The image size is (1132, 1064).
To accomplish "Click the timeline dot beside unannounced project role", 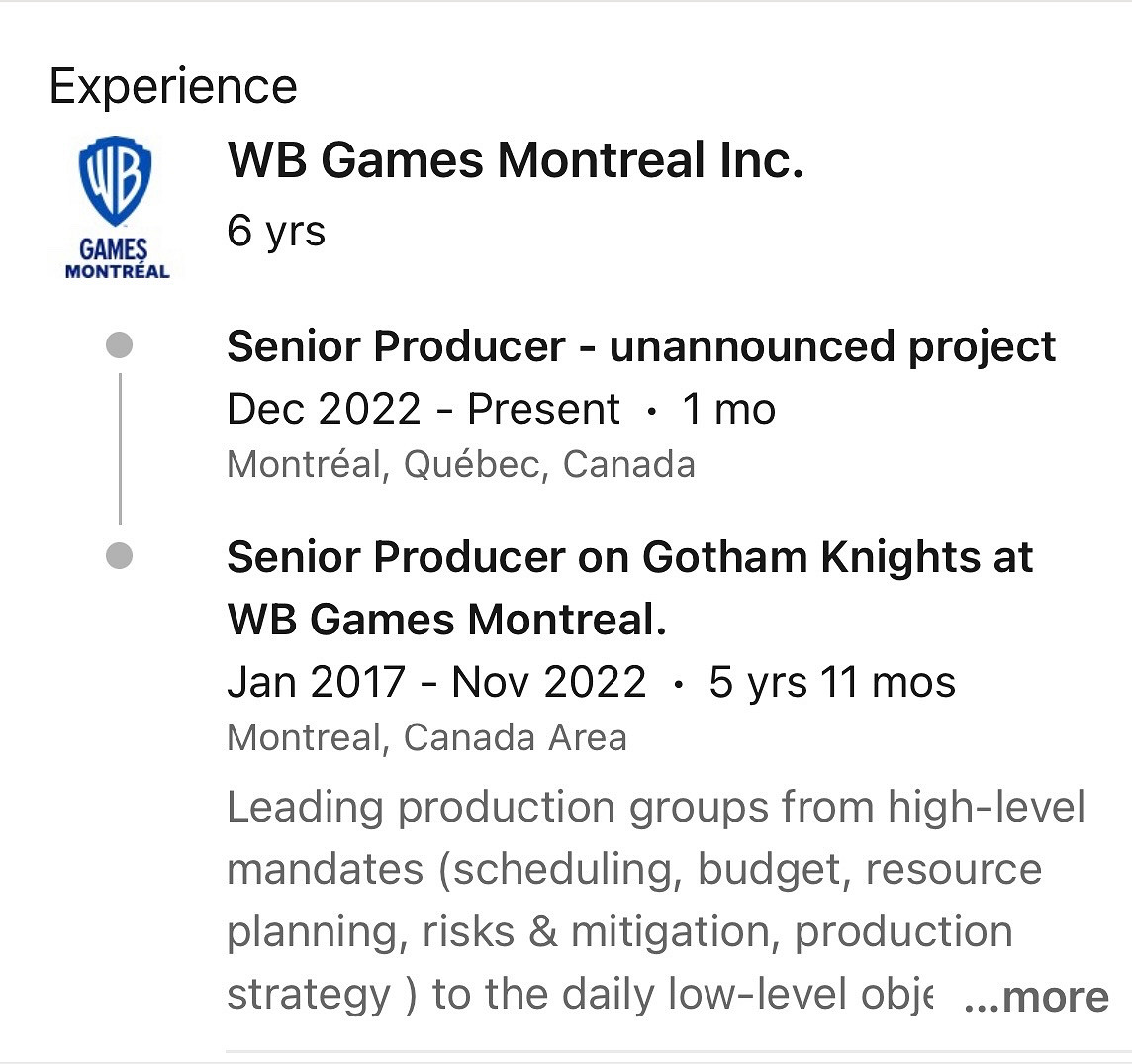I will pos(119,346).
